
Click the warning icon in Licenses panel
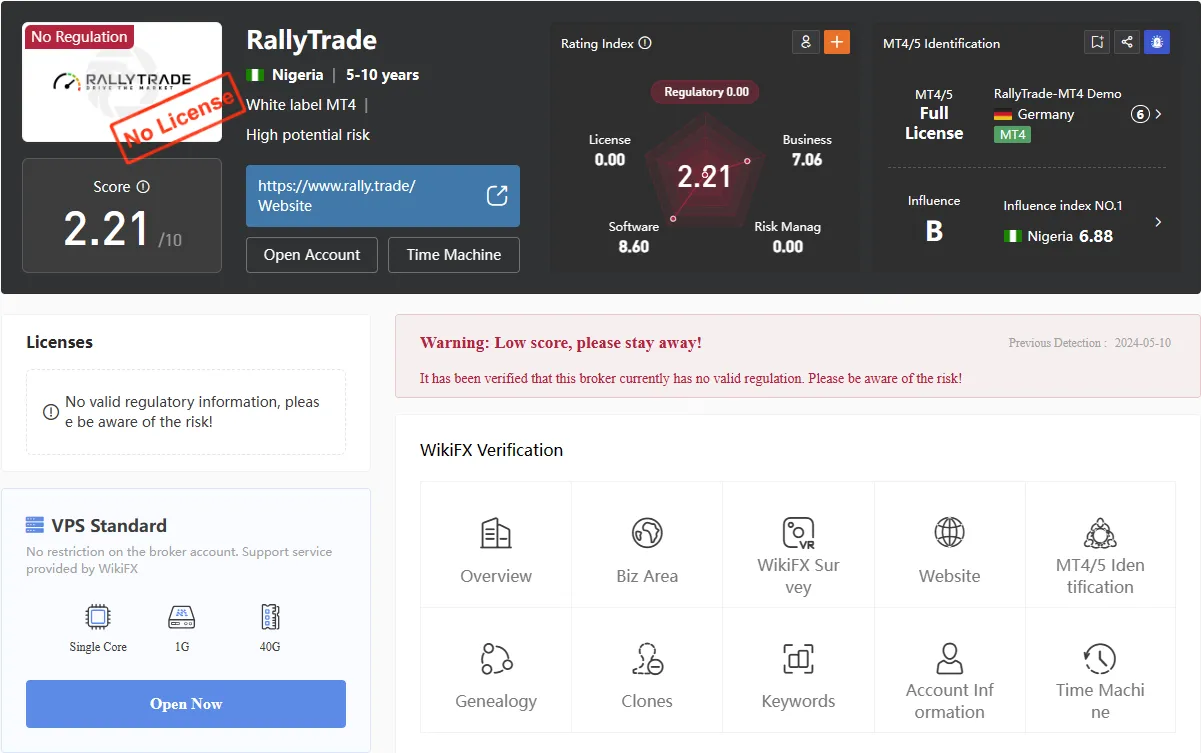coord(51,412)
